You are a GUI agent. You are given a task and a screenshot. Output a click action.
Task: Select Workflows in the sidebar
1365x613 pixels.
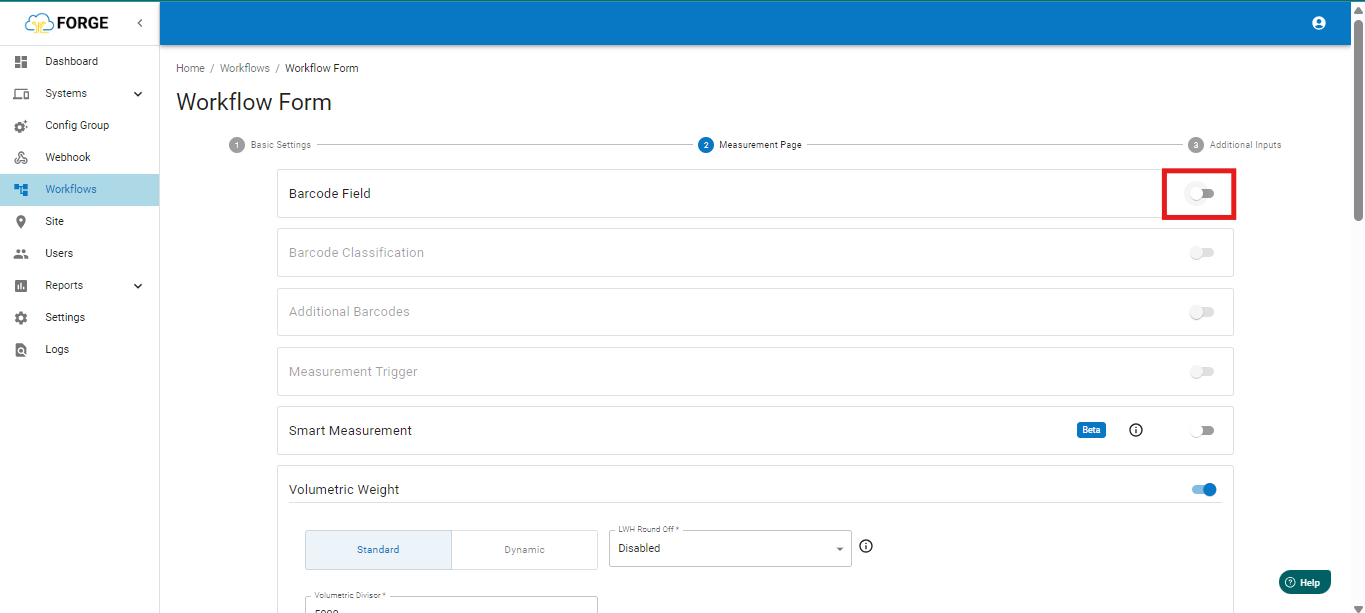[x=79, y=190]
